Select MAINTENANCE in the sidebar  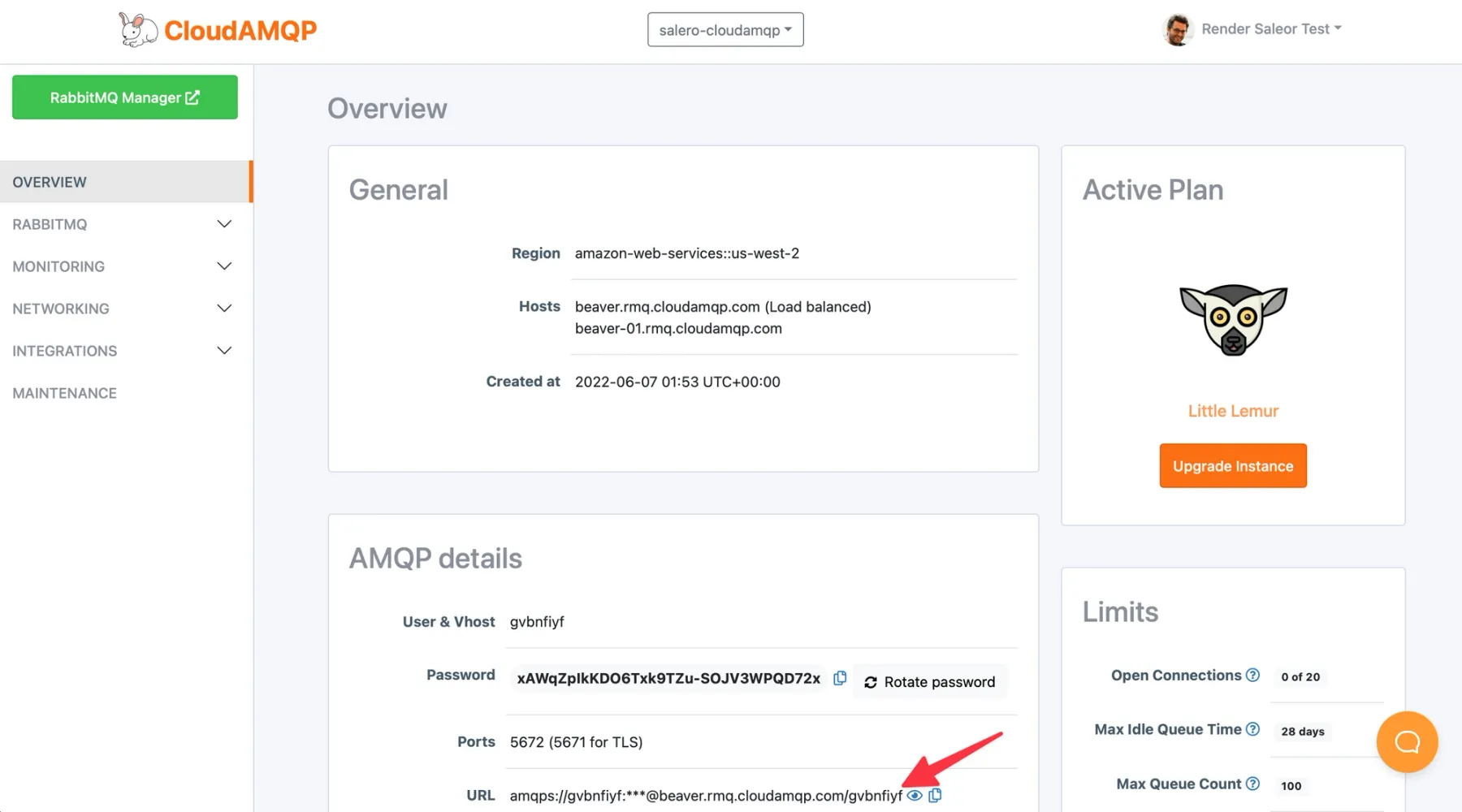coord(64,393)
